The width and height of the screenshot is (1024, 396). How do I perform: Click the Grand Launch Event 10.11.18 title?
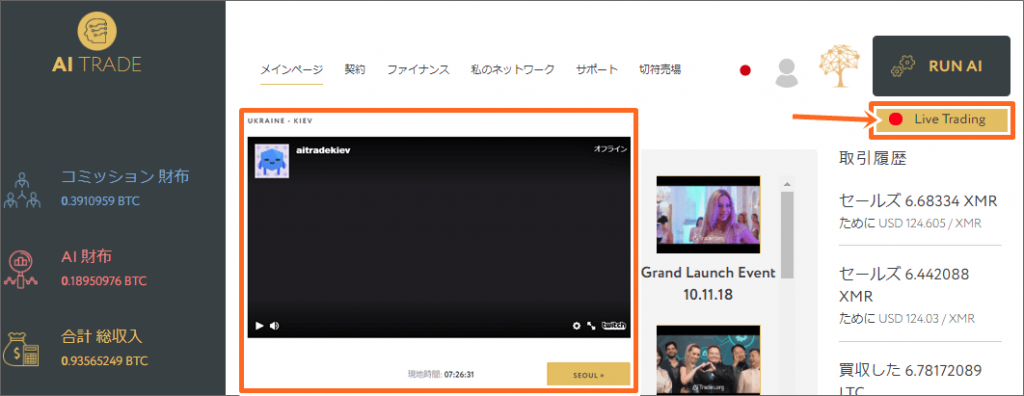(x=709, y=284)
